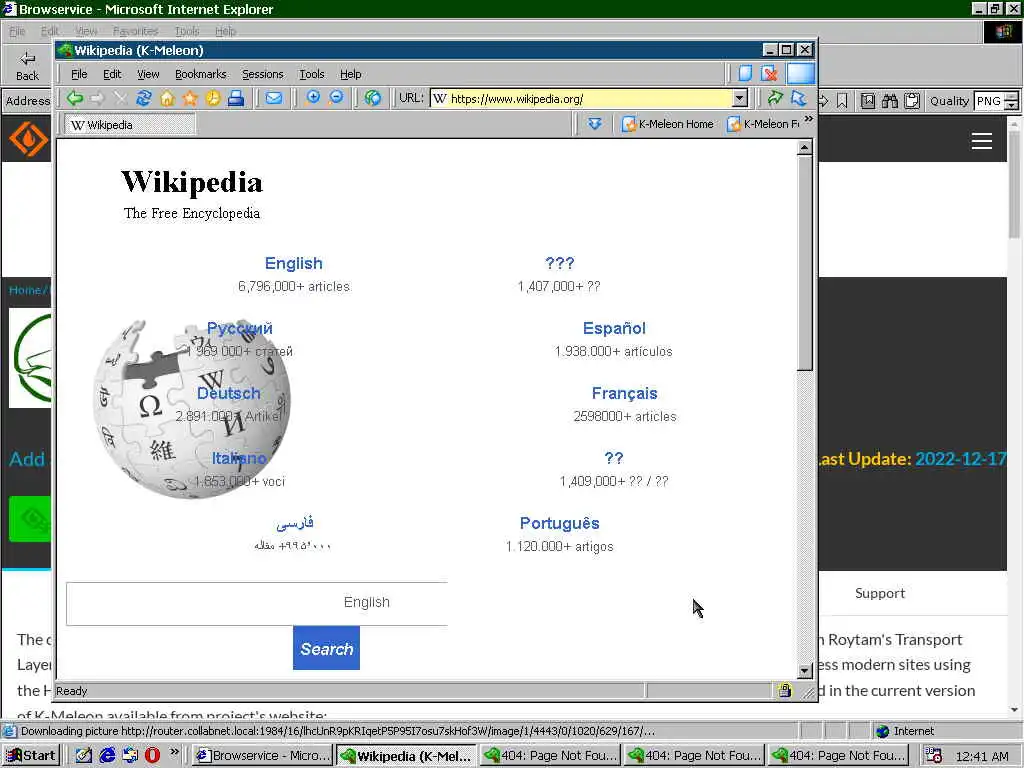Open K-Meleon Home bookmark
The height and width of the screenshot is (768, 1024).
pos(668,123)
